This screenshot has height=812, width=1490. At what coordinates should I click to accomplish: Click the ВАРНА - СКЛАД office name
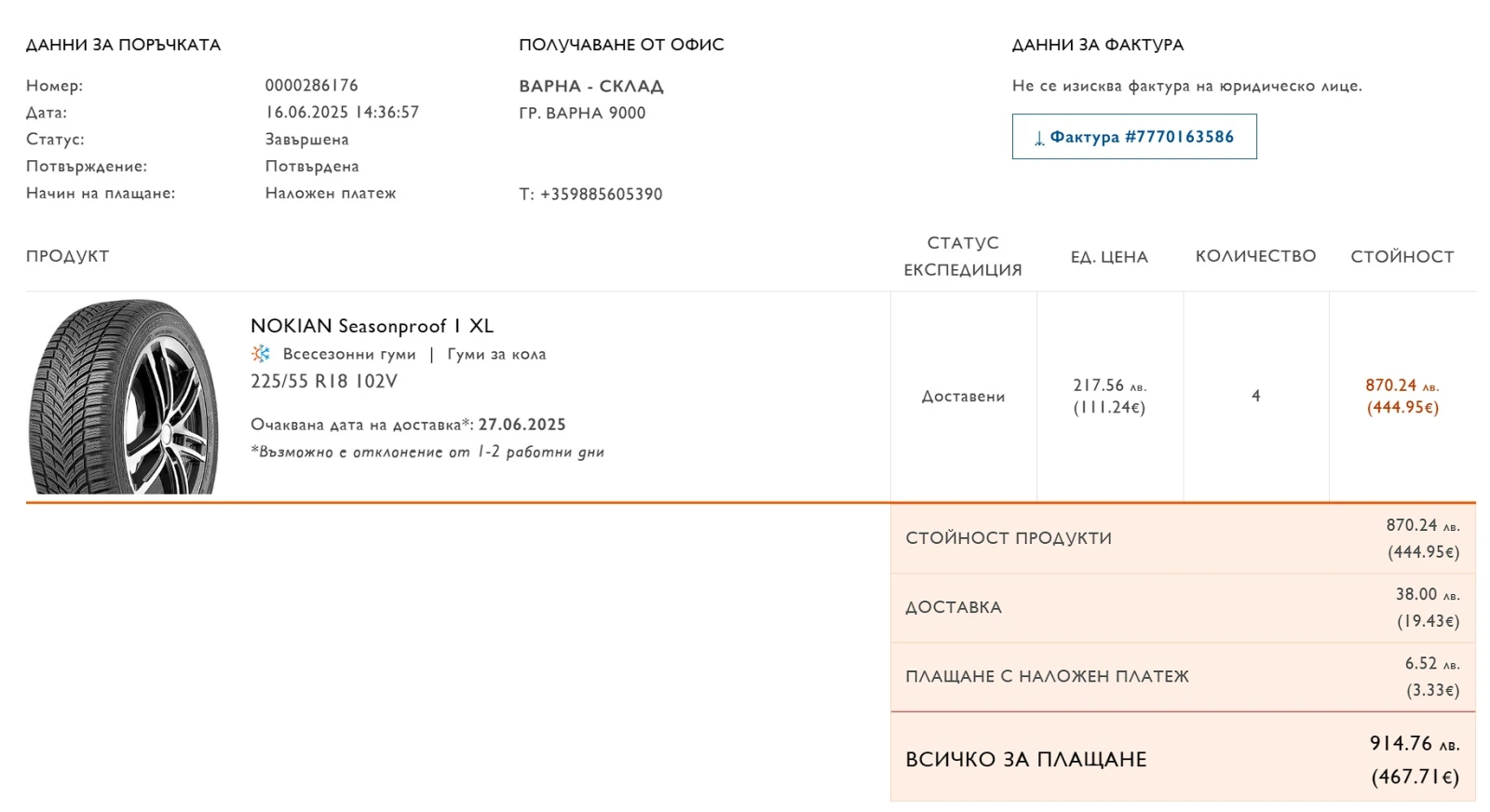591,86
